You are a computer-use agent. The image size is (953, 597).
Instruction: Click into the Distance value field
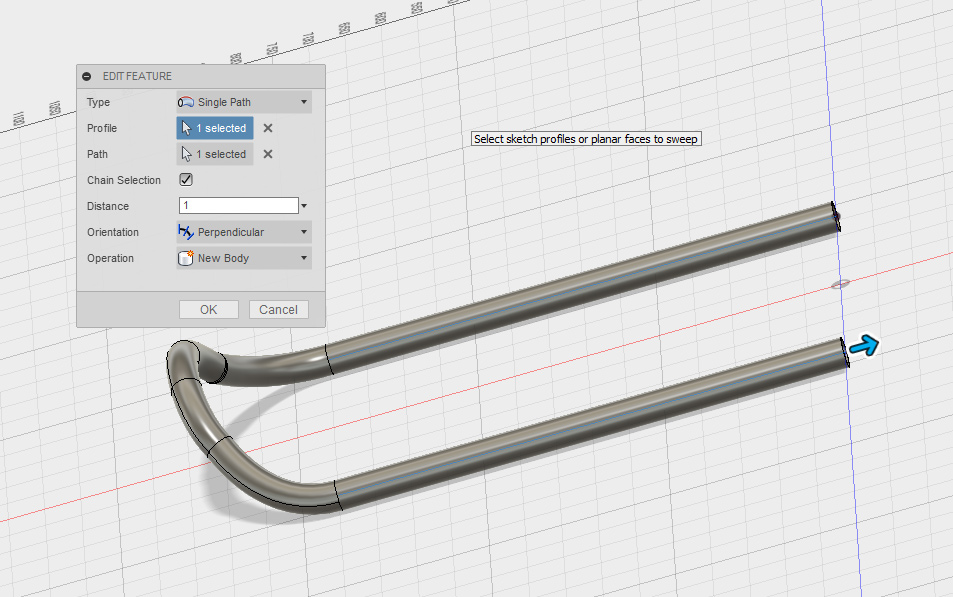(x=238, y=206)
